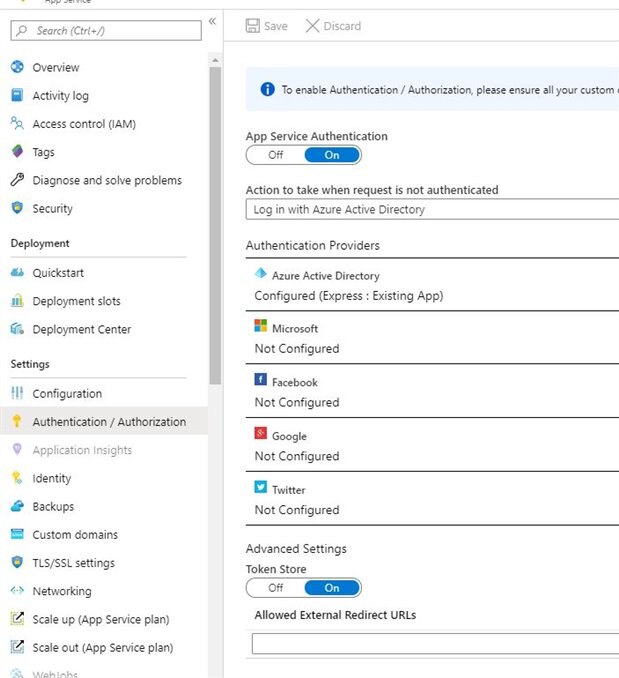619x678 pixels.
Task: Click the Tags icon in sidebar
Action: pyautogui.click(x=17, y=152)
